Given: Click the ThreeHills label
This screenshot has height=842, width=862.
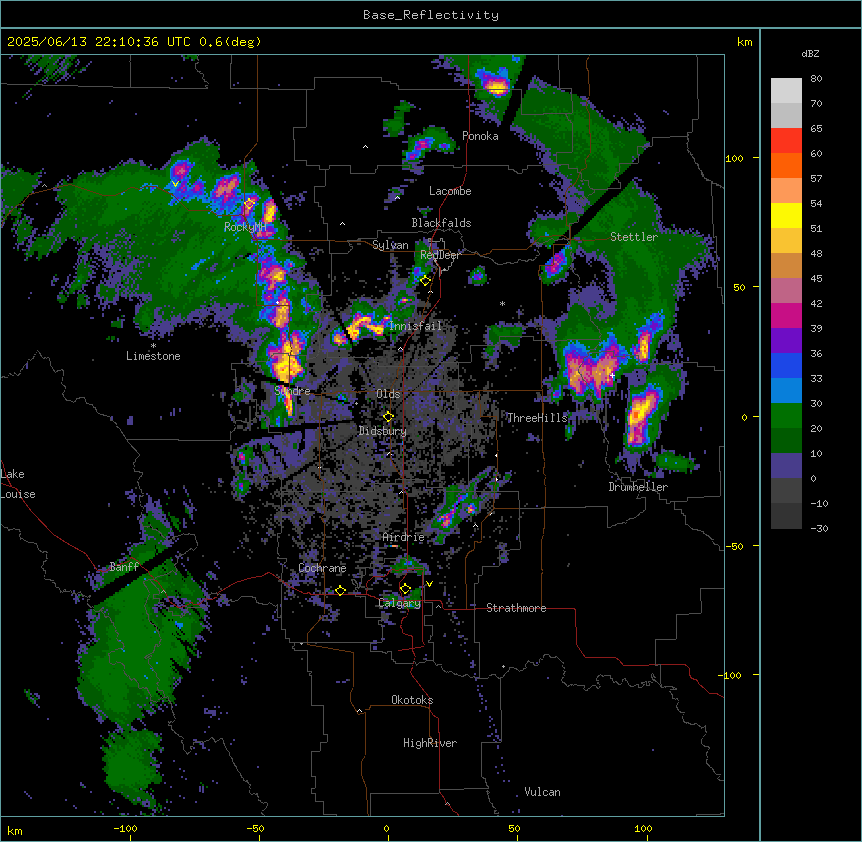Looking at the screenshot, I should 537,418.
